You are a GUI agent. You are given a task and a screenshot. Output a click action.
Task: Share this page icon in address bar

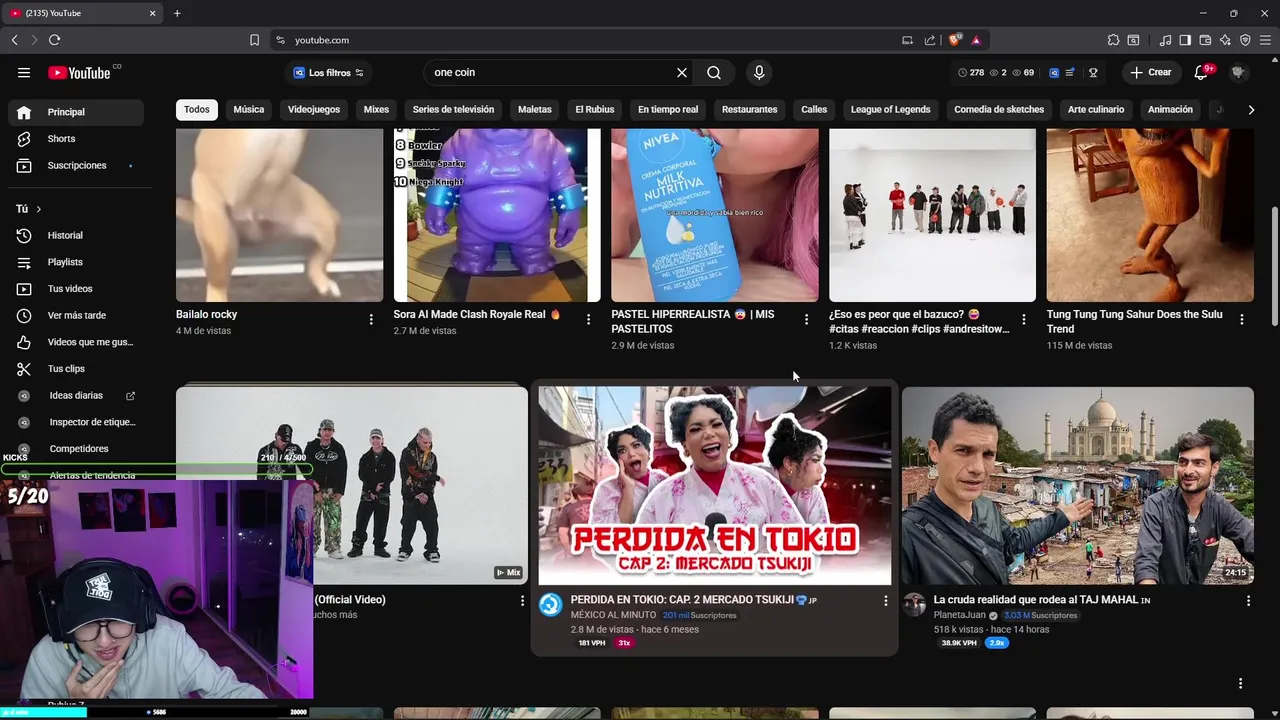(930, 40)
